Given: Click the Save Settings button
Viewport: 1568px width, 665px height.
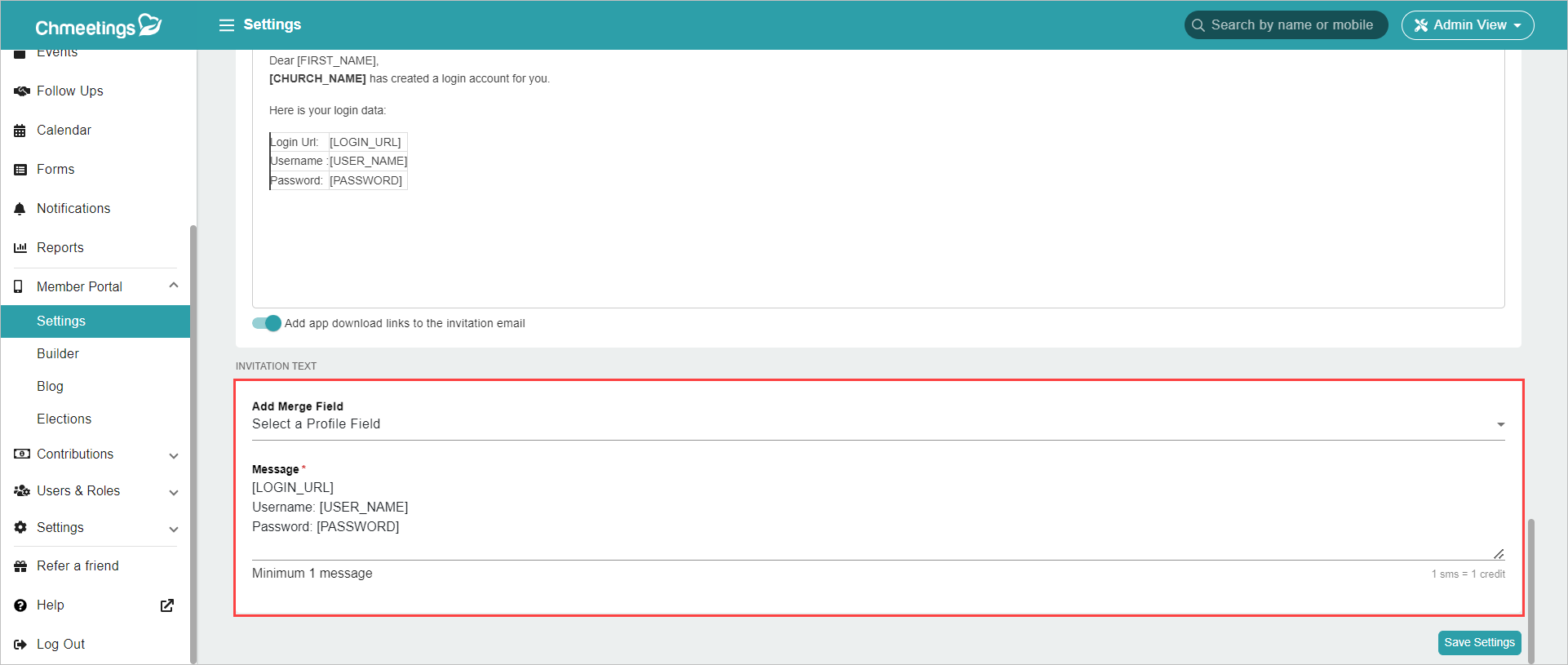Looking at the screenshot, I should point(1479,643).
